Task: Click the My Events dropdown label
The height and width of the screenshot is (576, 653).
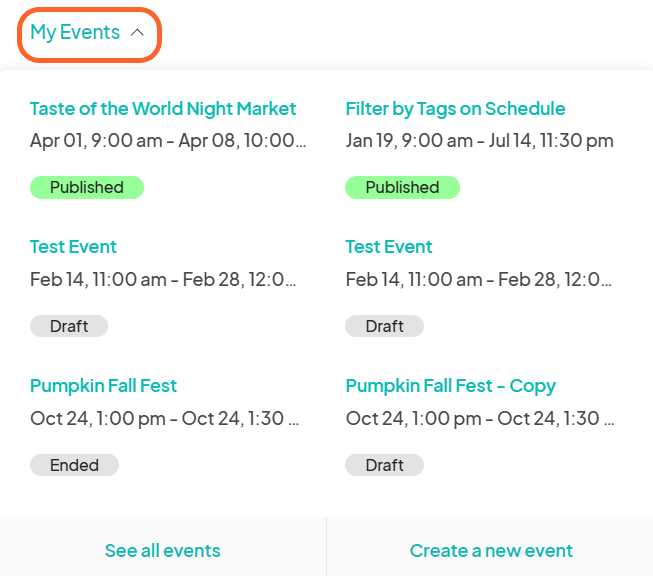Action: [x=75, y=33]
